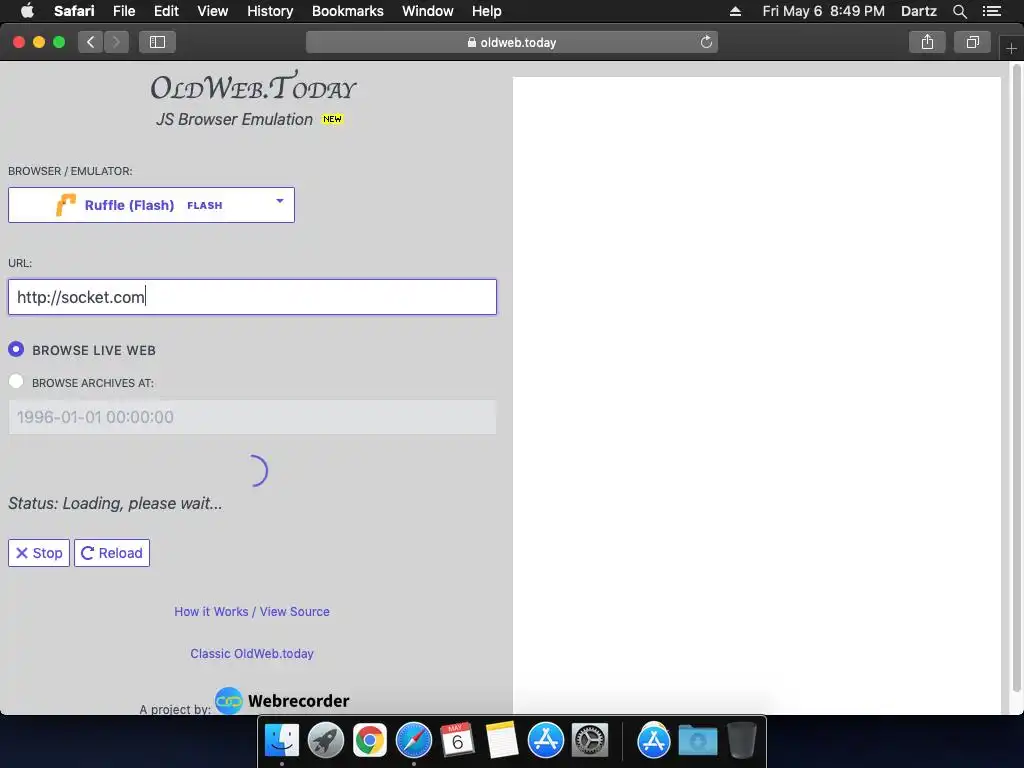Open Classic OldWeb.today link
Viewport: 1024px width, 768px height.
(x=252, y=654)
